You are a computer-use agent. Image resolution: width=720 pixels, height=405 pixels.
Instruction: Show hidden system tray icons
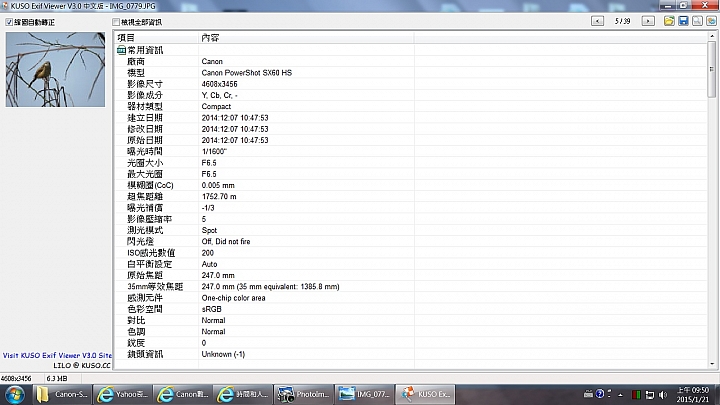tap(620, 395)
